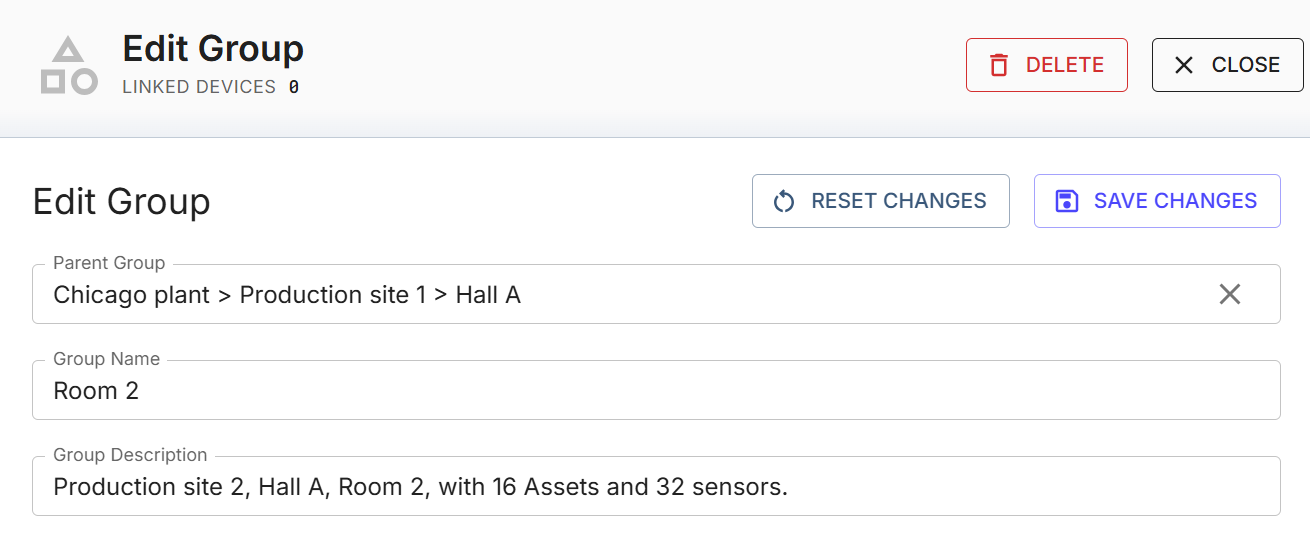Screen dimensions: 1310x559
Task: Click the Group Name field label
Action: pos(106,359)
